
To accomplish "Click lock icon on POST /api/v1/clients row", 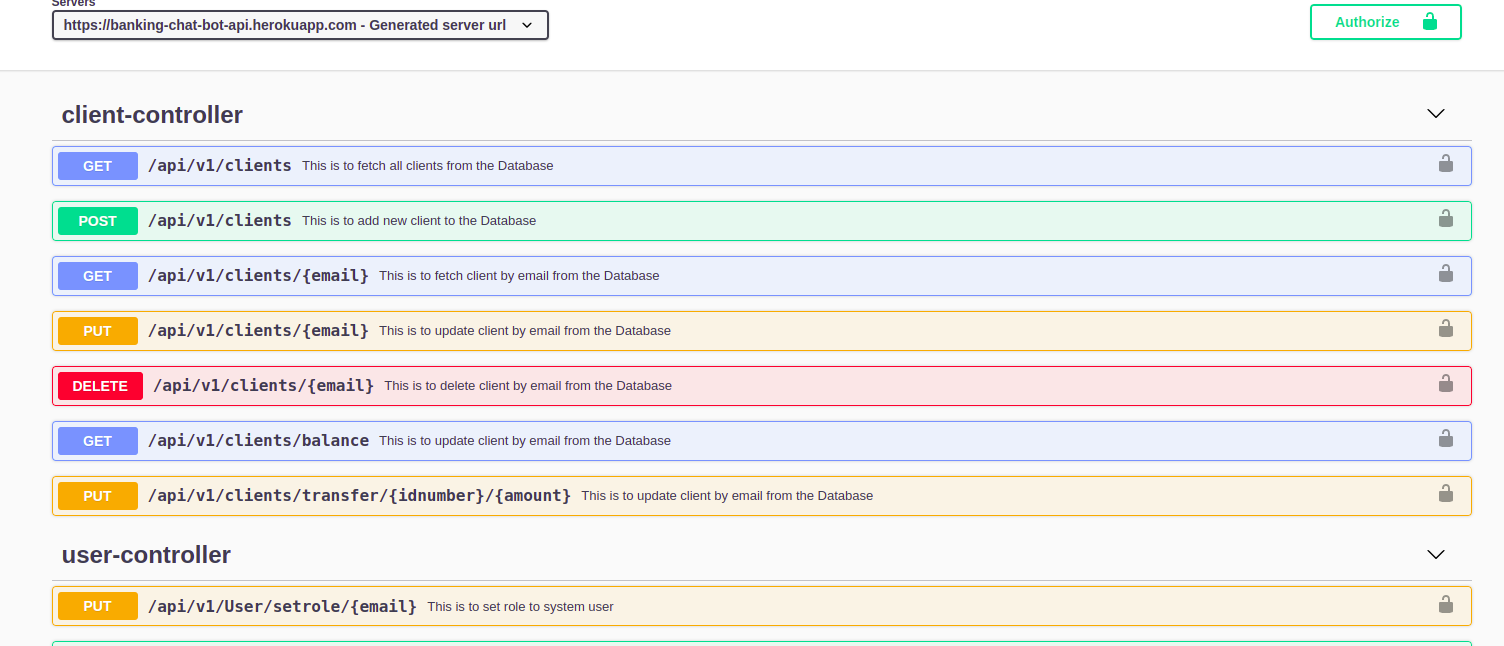I will coord(1445,219).
